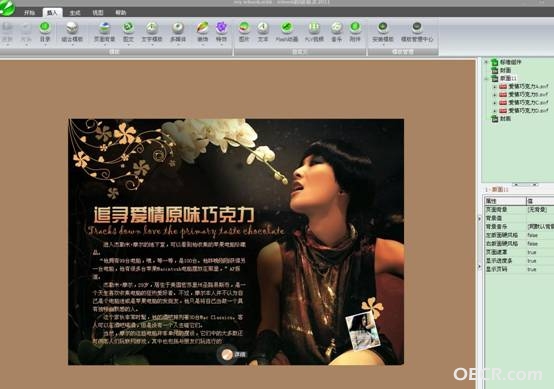Select 爱情巧克力C.swf in the tree
Viewport: 554px width, 389px height.
528,103
